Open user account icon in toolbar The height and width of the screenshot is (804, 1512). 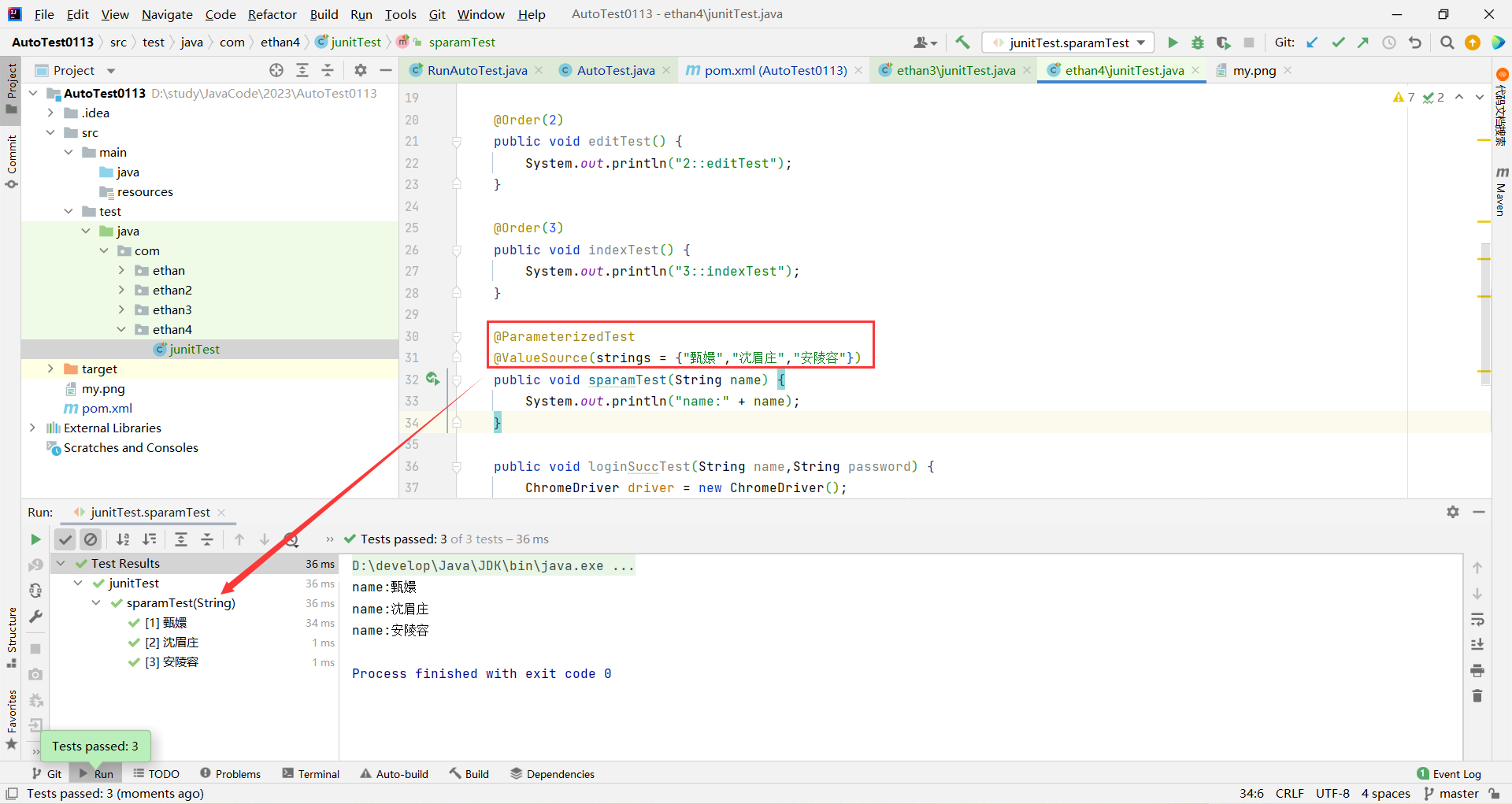(925, 43)
